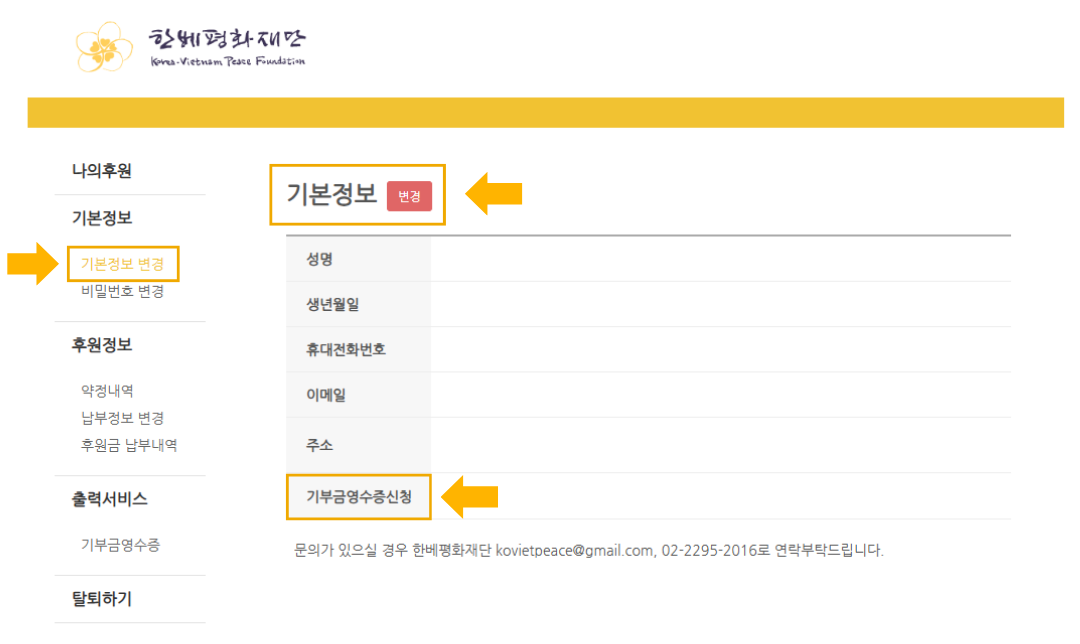1080x644 pixels.
Task: Open 약정내역 link
Action: (x=107, y=391)
